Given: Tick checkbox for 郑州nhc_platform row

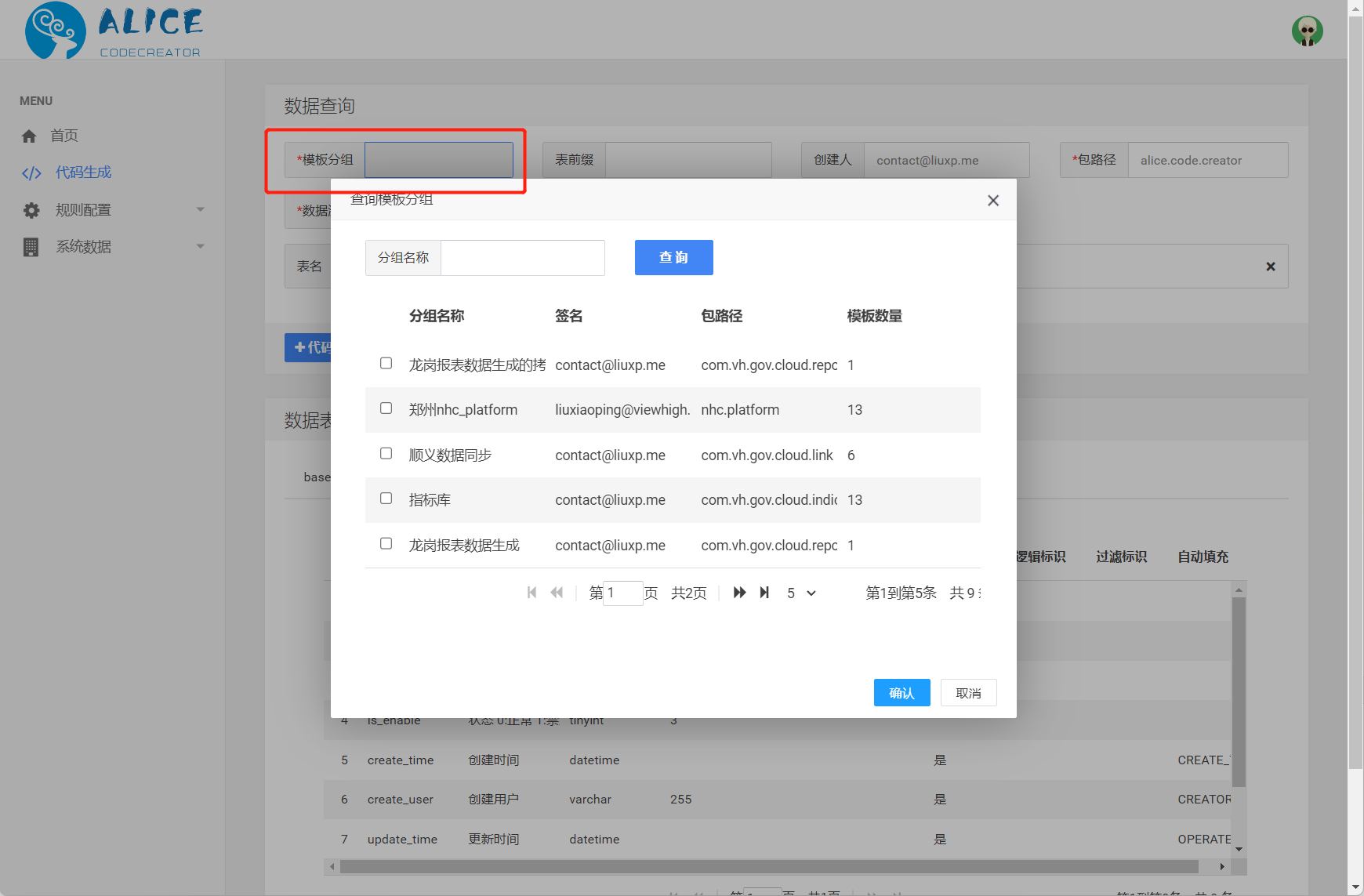Looking at the screenshot, I should point(386,408).
